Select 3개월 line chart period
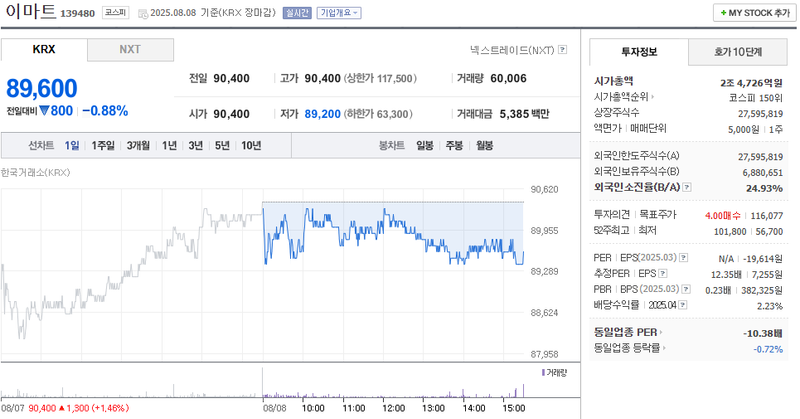This screenshot has height=419, width=800. coord(138,145)
